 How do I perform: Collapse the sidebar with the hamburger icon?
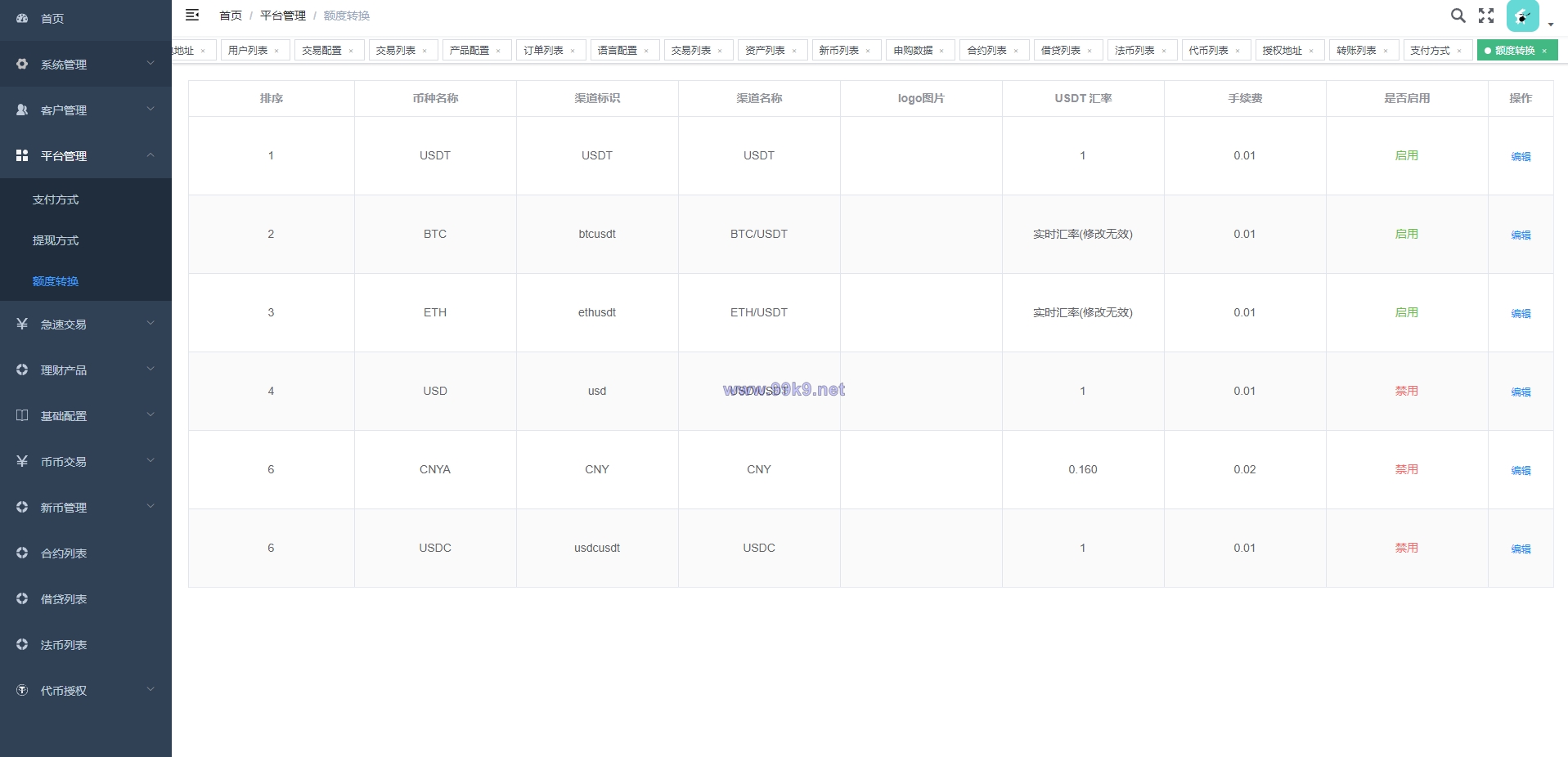click(x=192, y=15)
